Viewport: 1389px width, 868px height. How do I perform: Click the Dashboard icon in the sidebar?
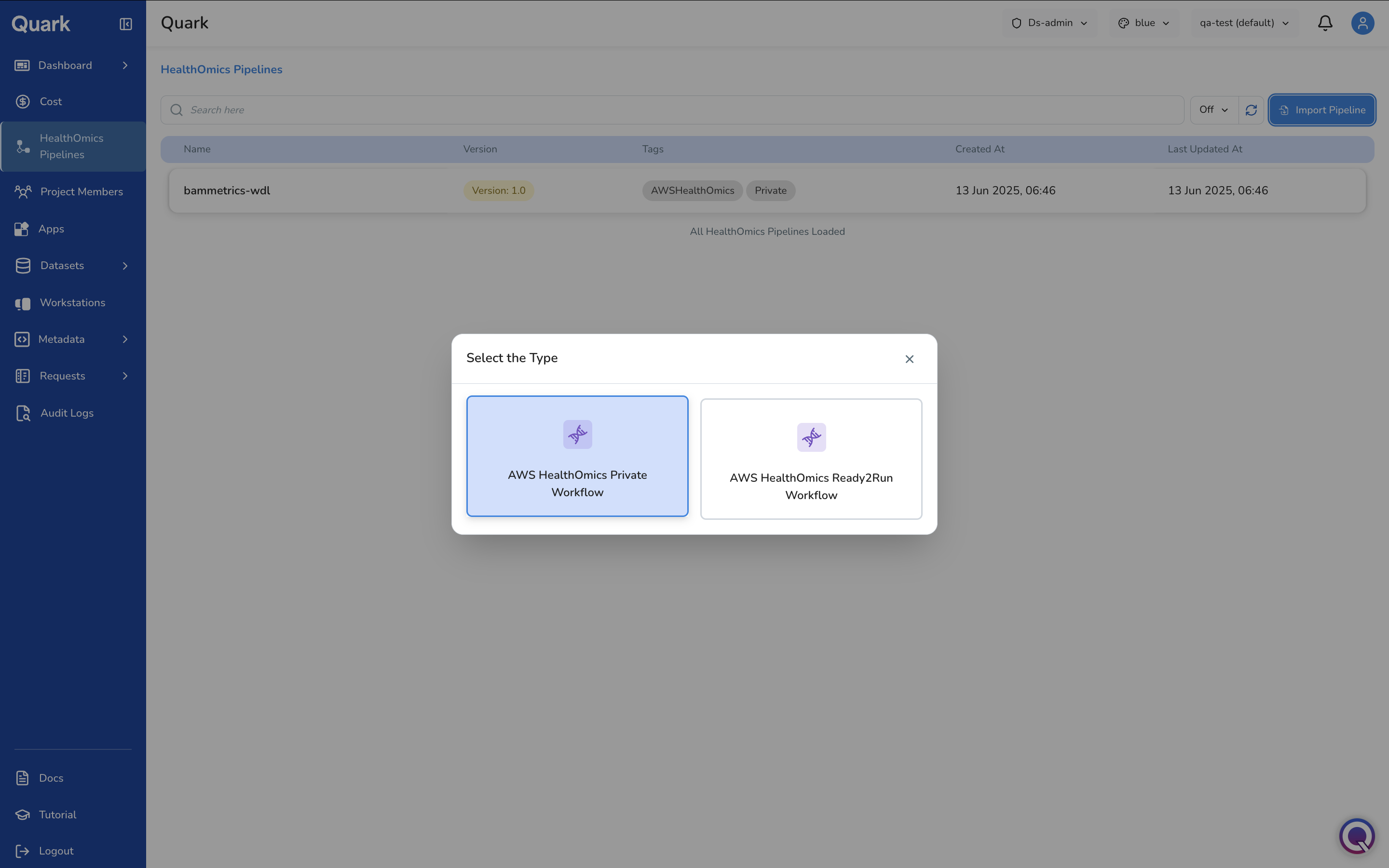(22, 66)
